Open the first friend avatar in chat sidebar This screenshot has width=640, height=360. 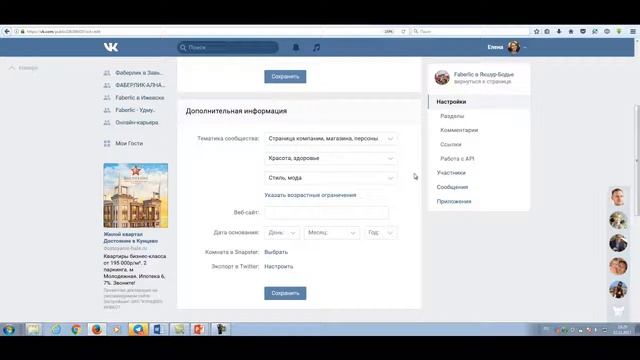point(618,197)
